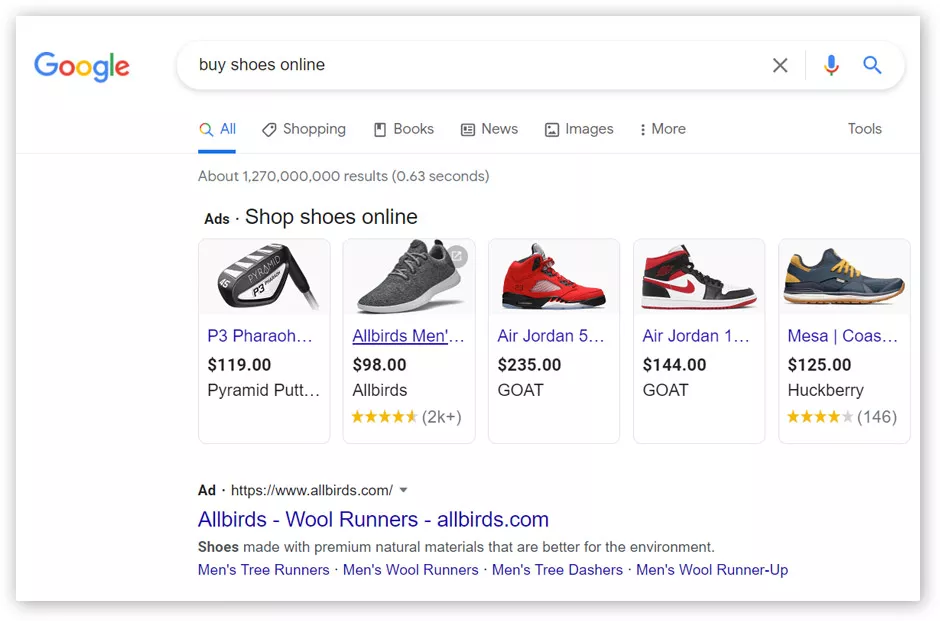
Task: Open the $144.00 Air Jordan 1 listing
Action: (x=696, y=336)
